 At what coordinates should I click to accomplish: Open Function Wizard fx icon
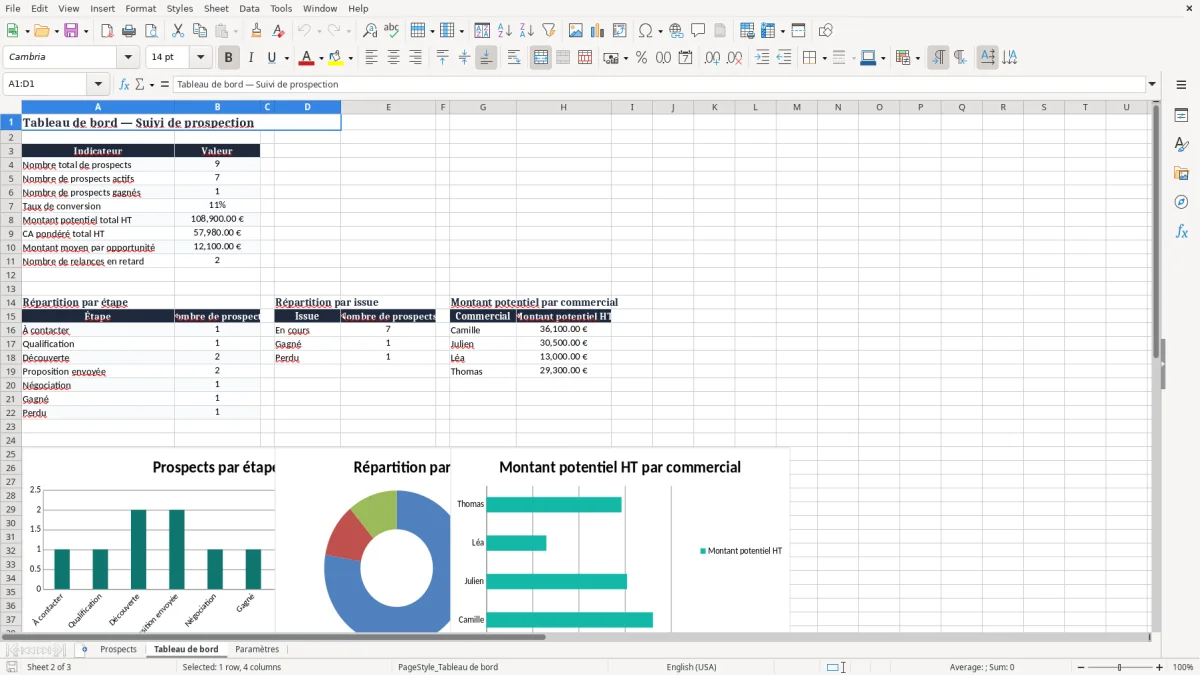point(124,84)
